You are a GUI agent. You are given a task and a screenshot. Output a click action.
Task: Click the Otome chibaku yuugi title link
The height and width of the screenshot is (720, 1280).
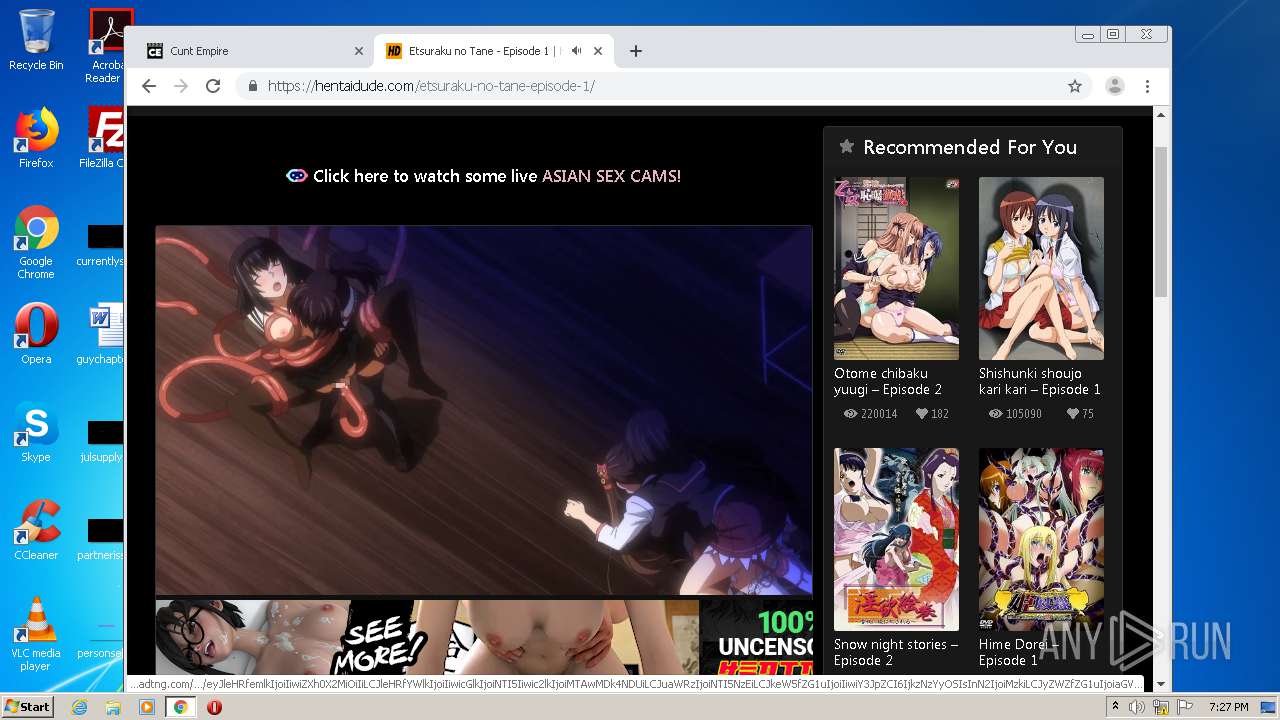click(888, 381)
